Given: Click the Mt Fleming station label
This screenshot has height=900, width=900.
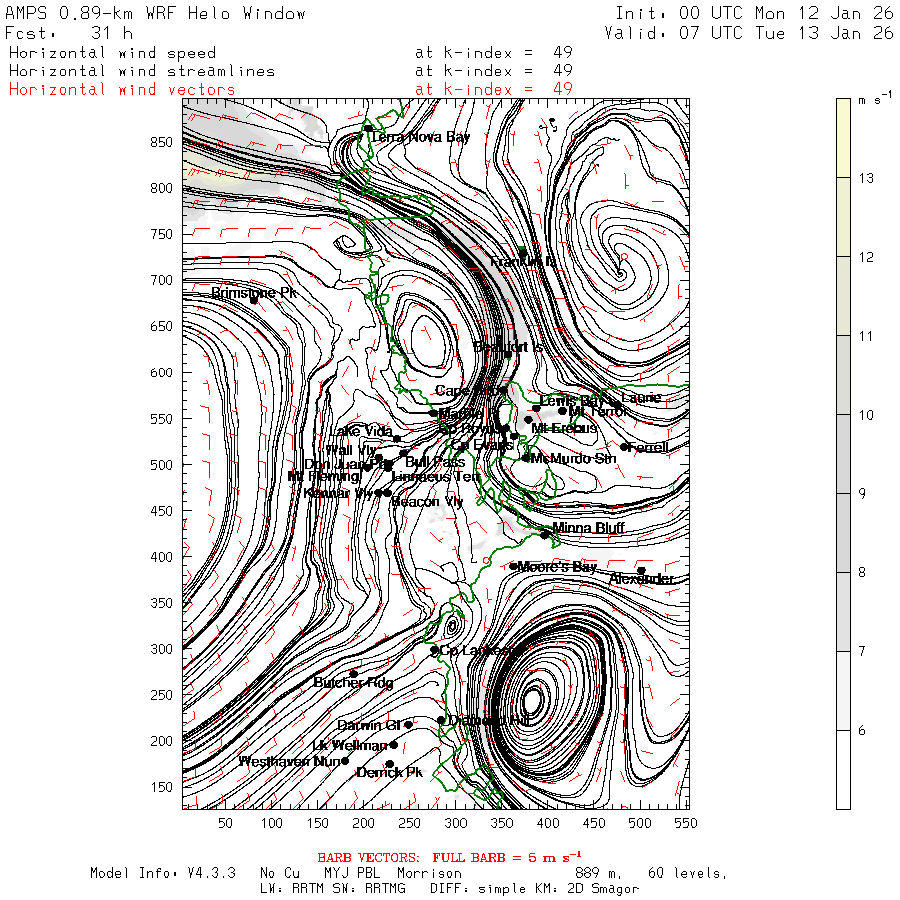Looking at the screenshot, I should pyautogui.click(x=324, y=476).
